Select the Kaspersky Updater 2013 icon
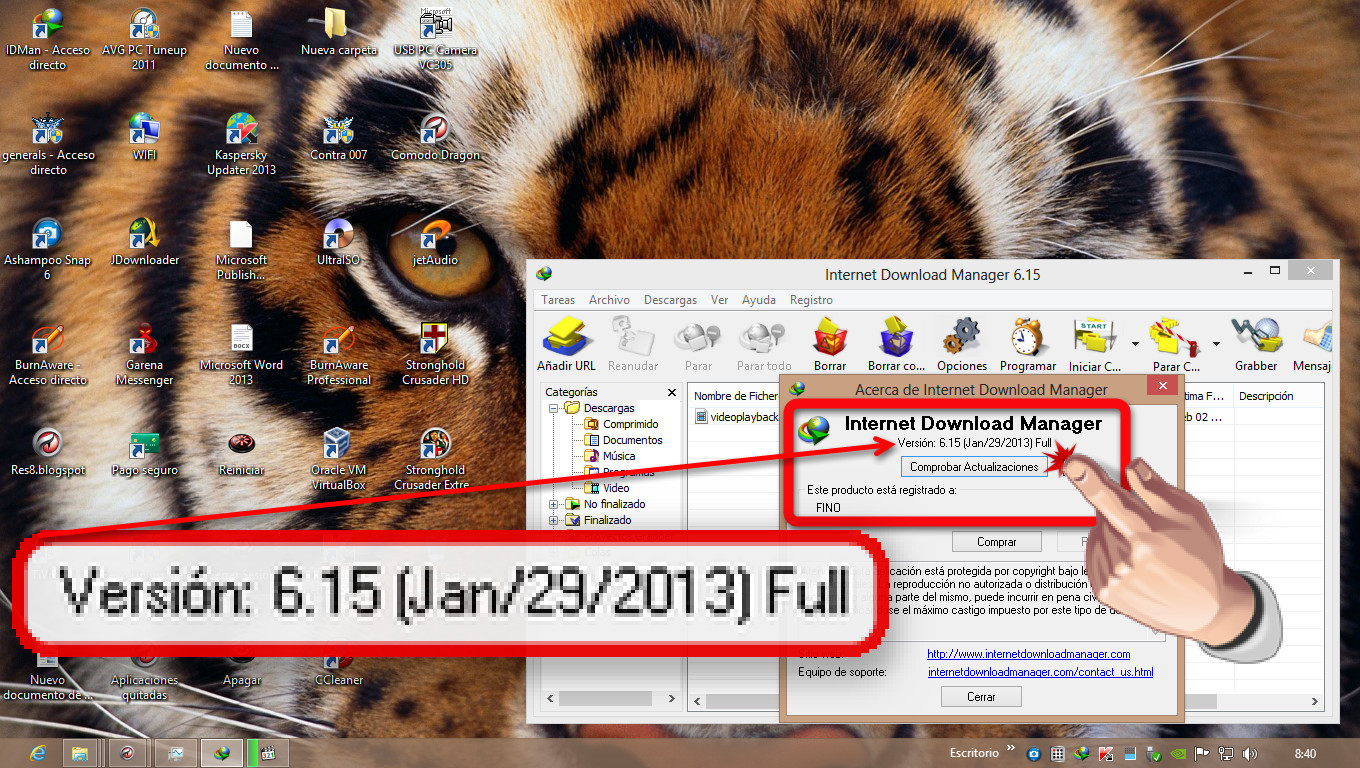 click(241, 145)
